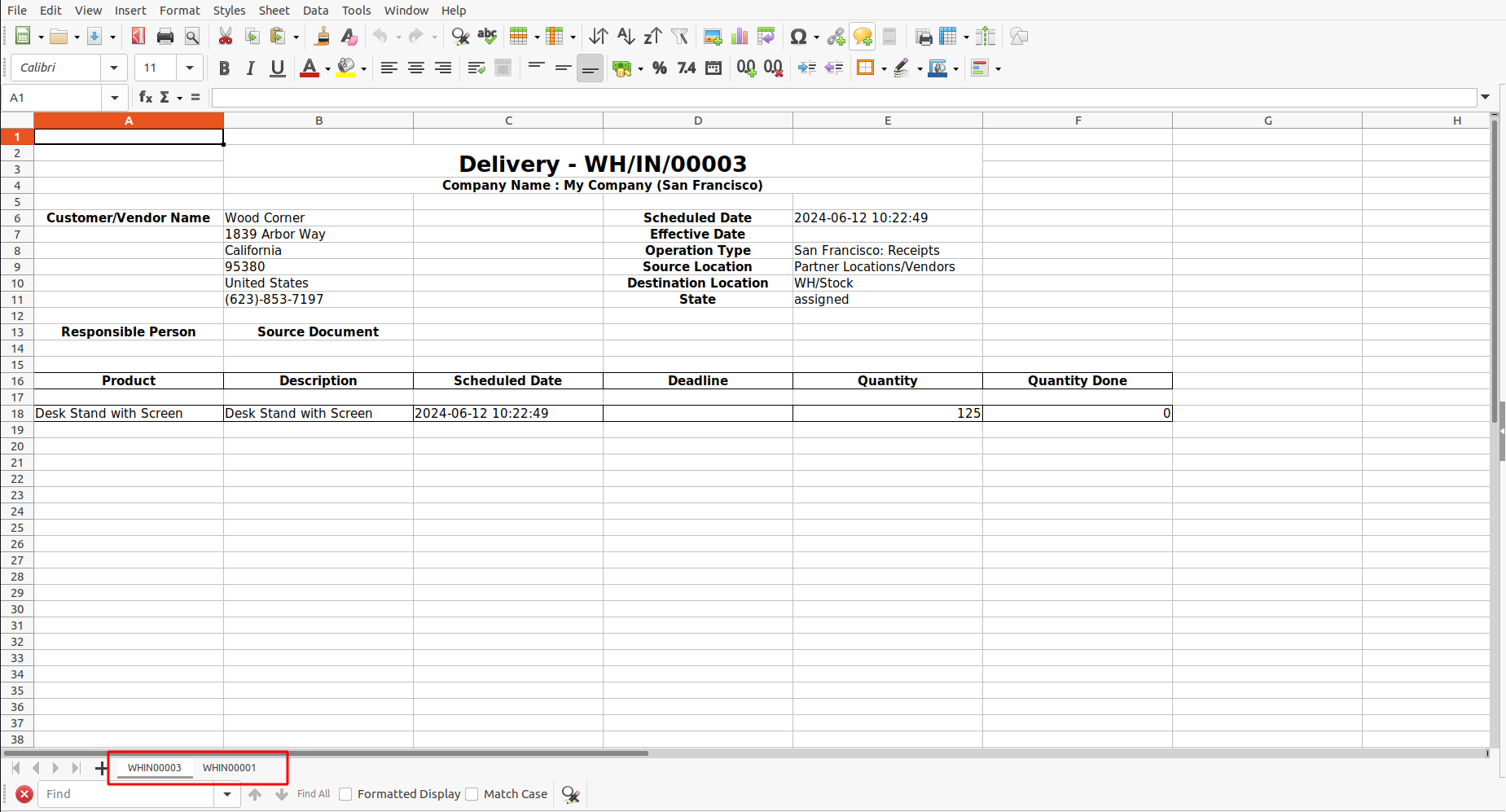The height and width of the screenshot is (812, 1506).
Task: Expand the Name Box dropdown arrow
Action: (115, 98)
